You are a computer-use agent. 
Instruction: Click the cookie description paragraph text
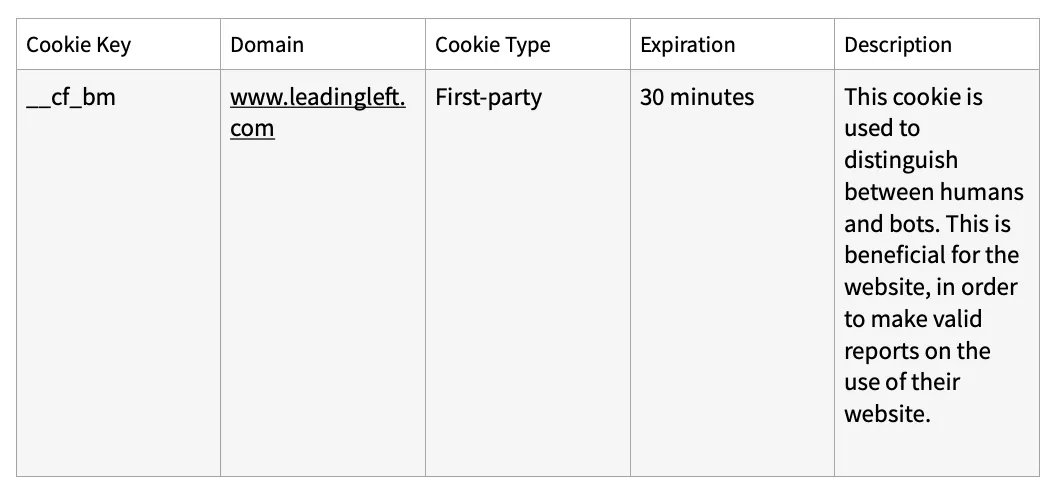pyautogui.click(x=934, y=255)
